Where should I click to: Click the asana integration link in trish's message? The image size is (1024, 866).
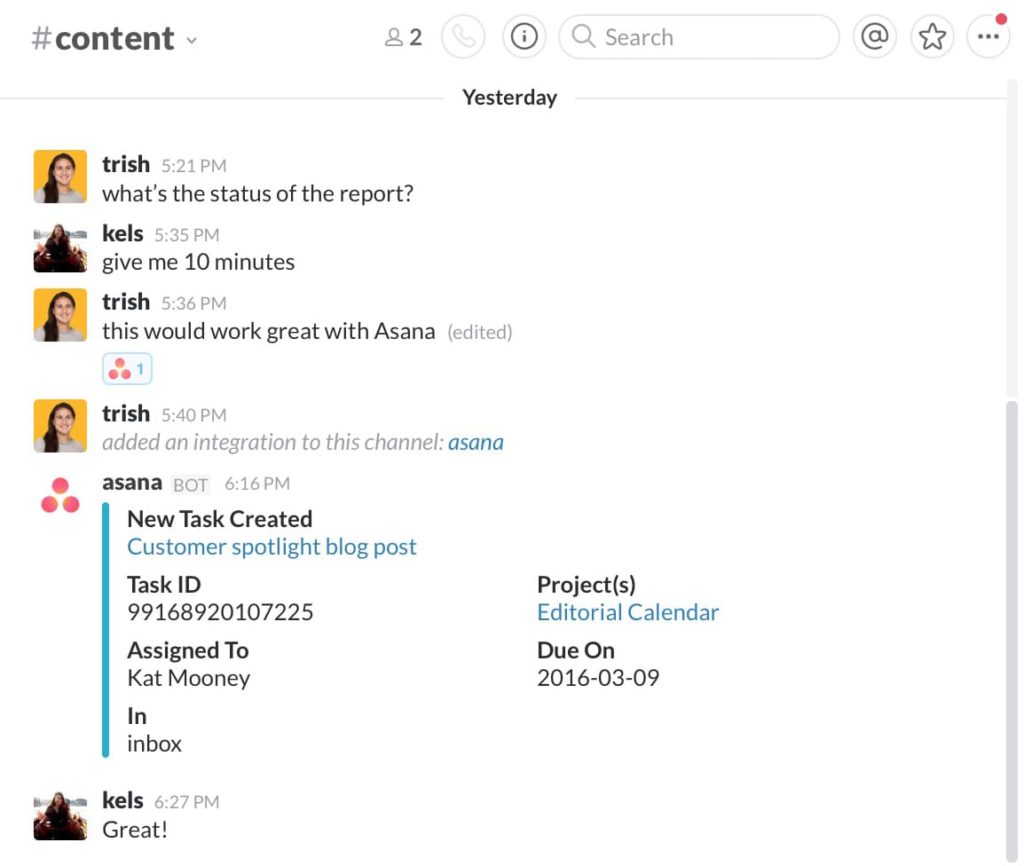pos(476,442)
